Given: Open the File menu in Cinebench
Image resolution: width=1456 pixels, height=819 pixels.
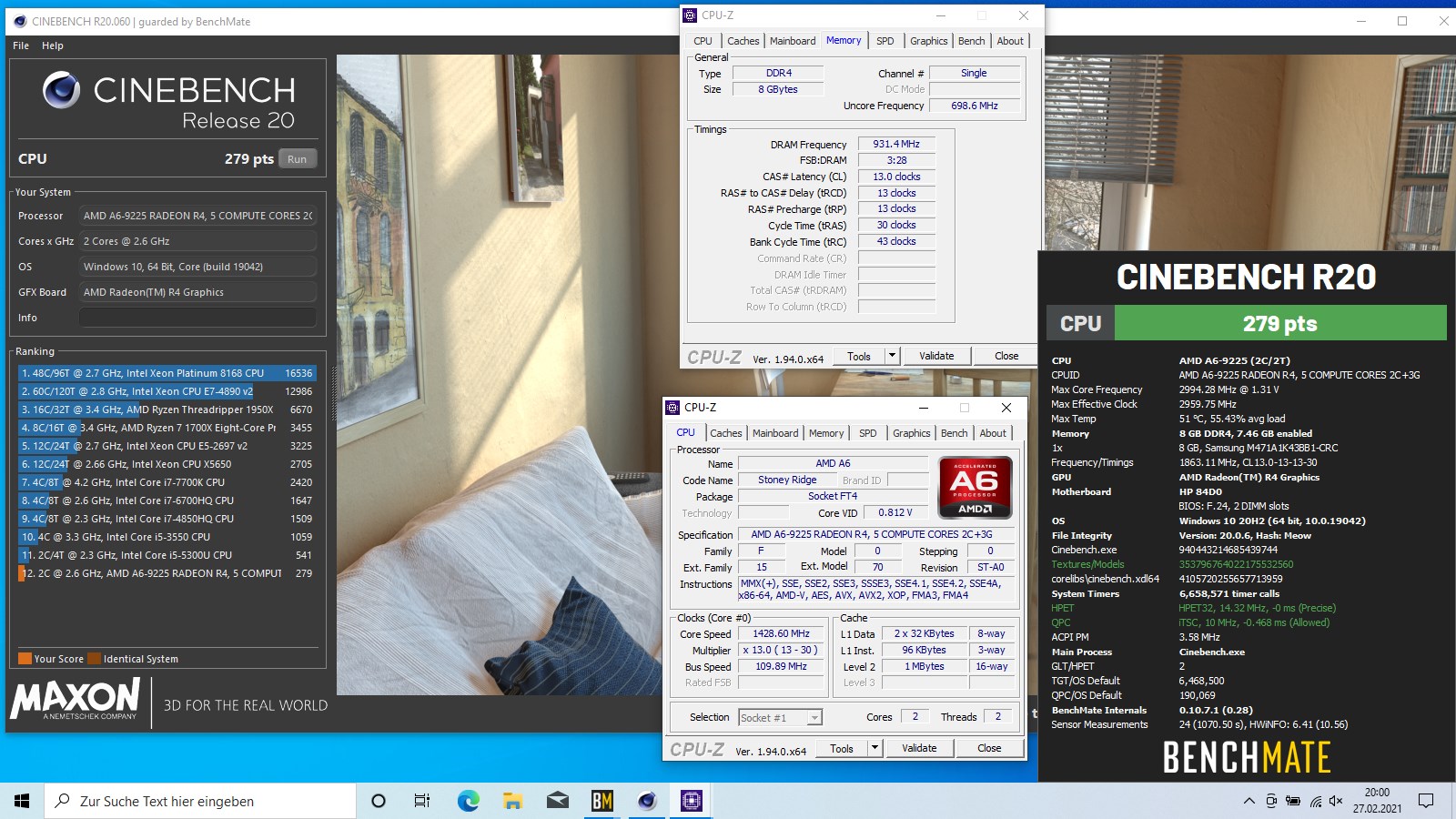Looking at the screenshot, I should [21, 45].
